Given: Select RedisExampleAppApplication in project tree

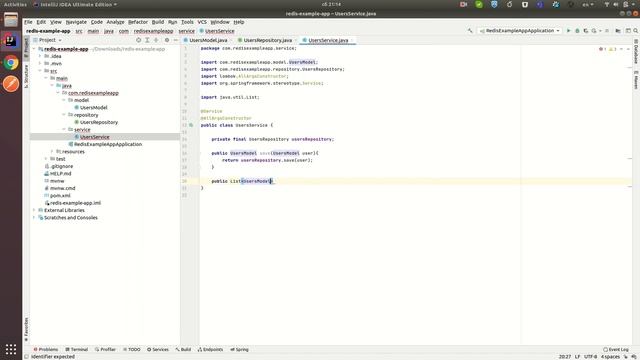Looking at the screenshot, I should point(108,144).
